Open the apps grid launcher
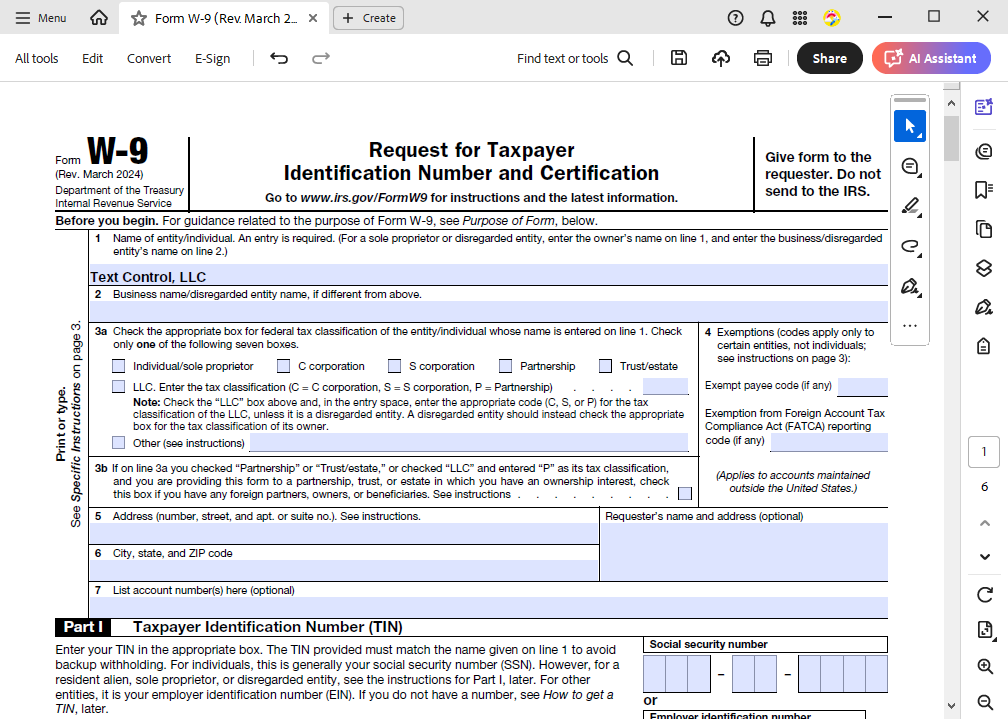Viewport: 1008px width, 719px height. click(x=800, y=18)
